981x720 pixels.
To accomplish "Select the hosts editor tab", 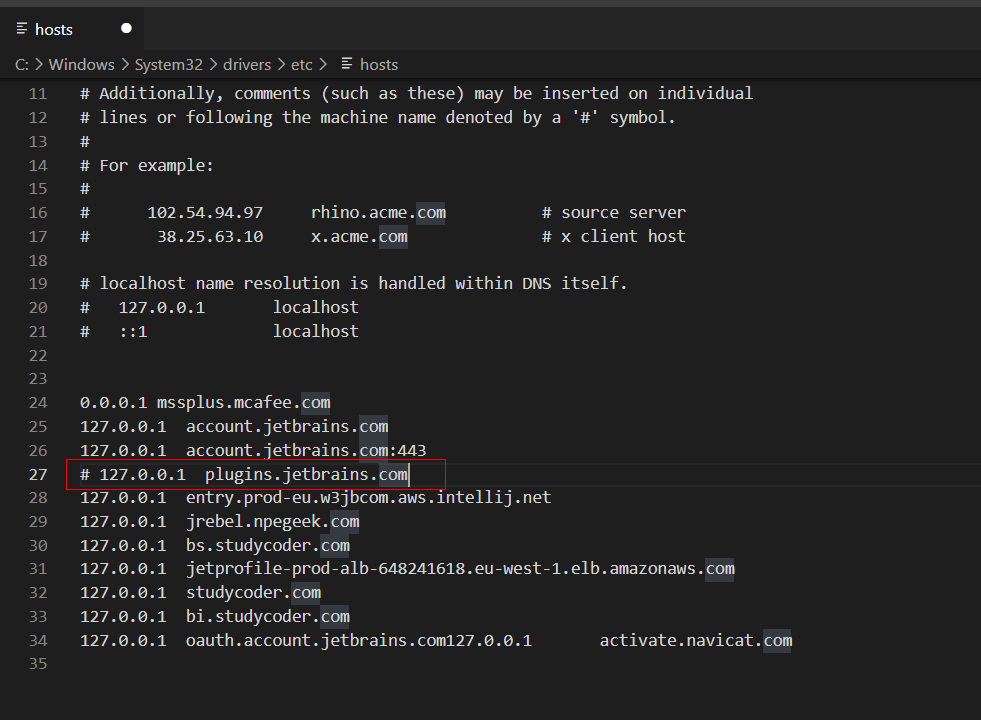I will tap(72, 29).
